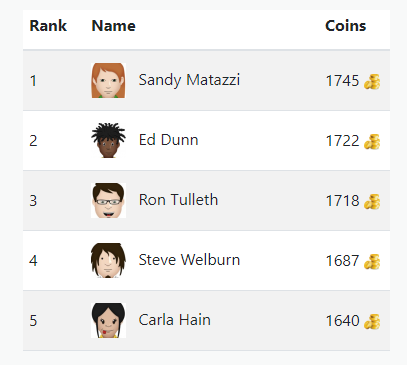The width and height of the screenshot is (407, 365).
Task: Sort by the Coins column header
Action: click(x=346, y=26)
